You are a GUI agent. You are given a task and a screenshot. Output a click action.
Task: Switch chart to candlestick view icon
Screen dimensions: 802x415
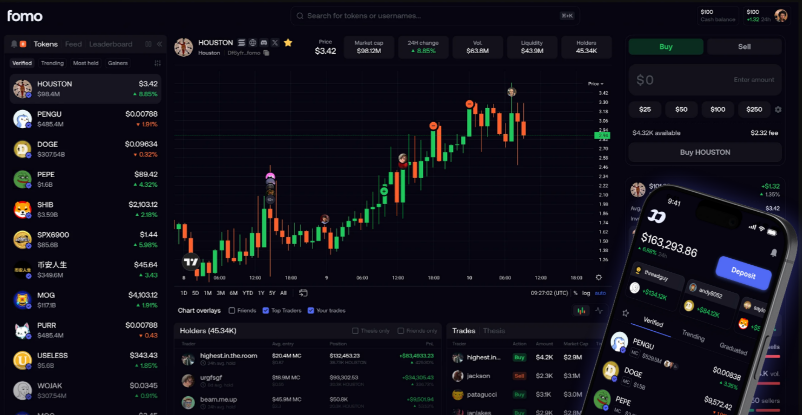point(581,311)
